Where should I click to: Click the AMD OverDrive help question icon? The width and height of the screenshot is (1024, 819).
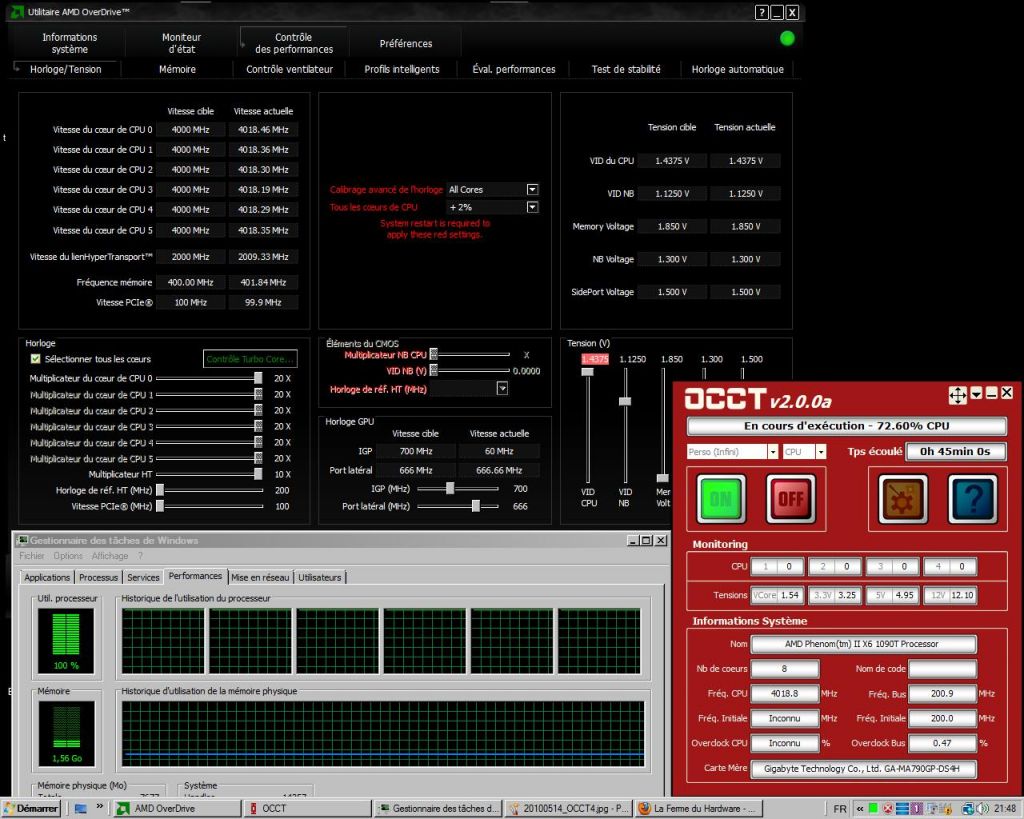pos(761,12)
